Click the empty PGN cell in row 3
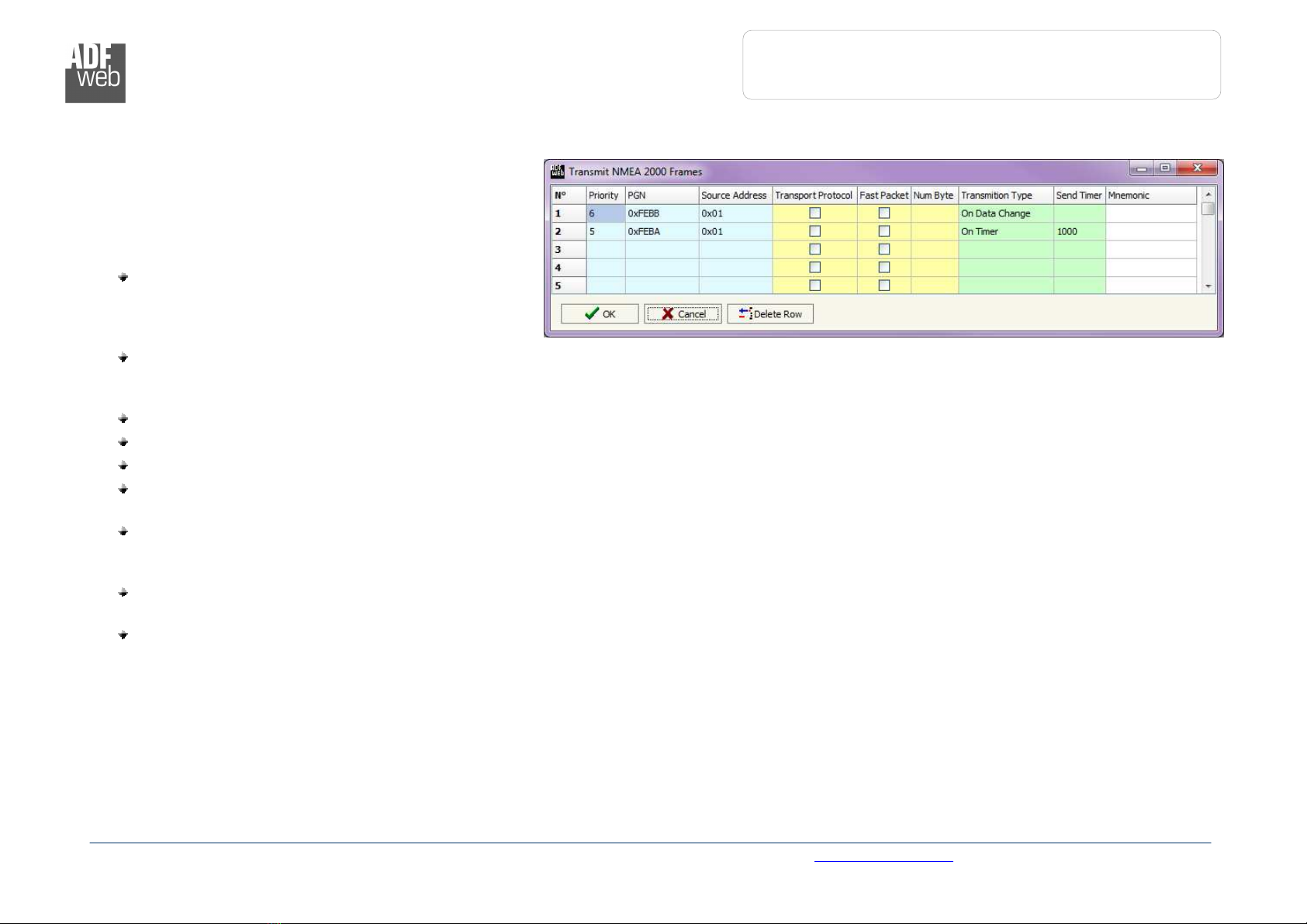The width and height of the screenshot is (1307, 924). [x=662, y=249]
